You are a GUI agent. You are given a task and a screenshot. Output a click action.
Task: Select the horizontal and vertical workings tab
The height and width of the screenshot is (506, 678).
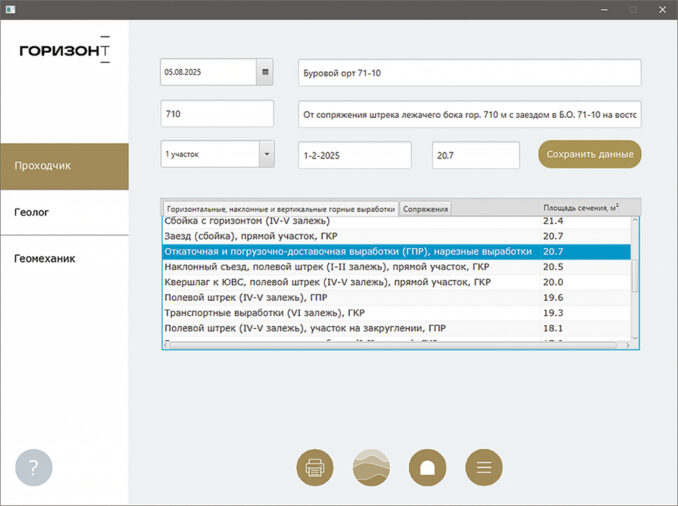[x=280, y=209]
